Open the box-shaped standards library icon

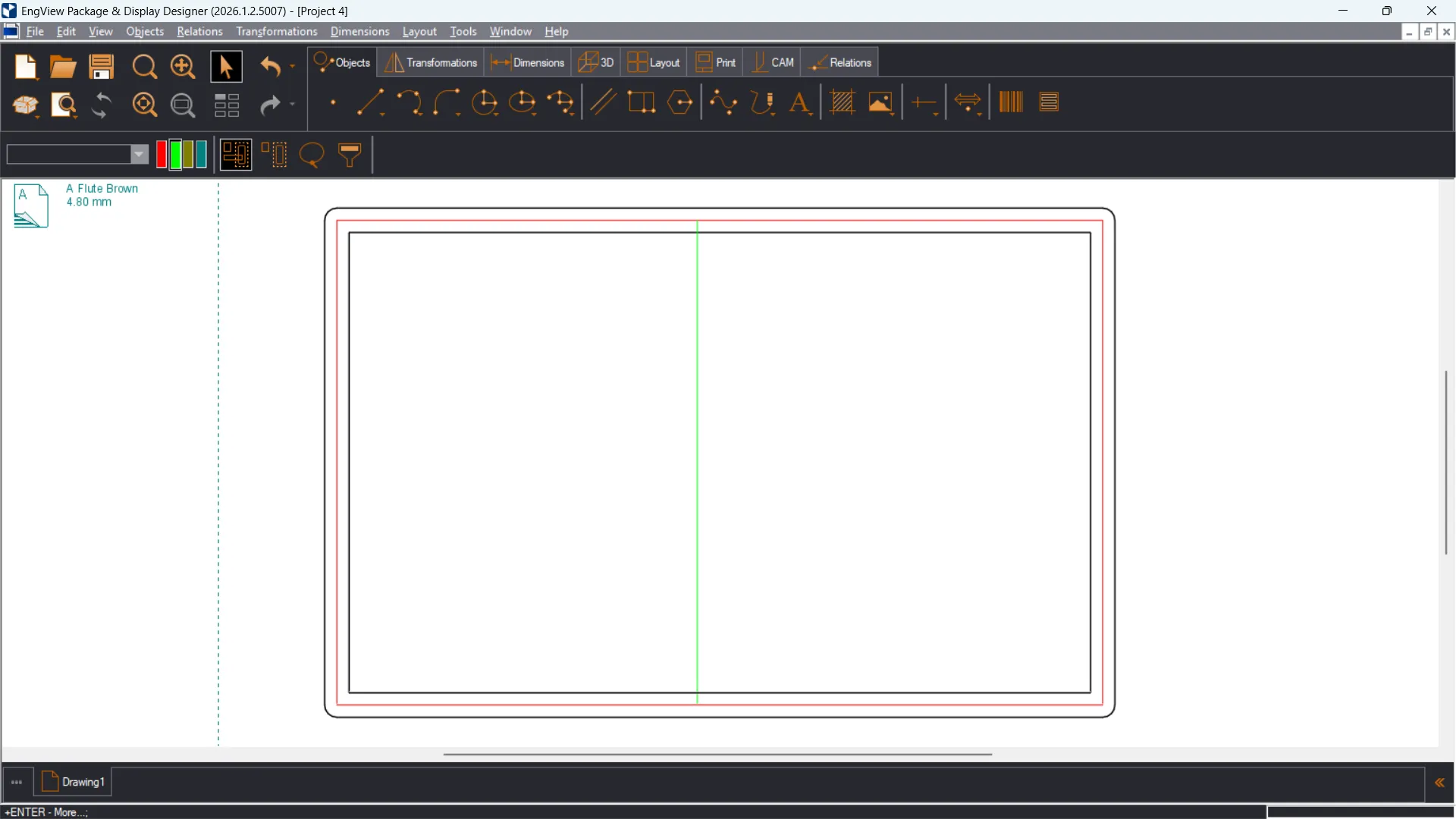[x=26, y=105]
